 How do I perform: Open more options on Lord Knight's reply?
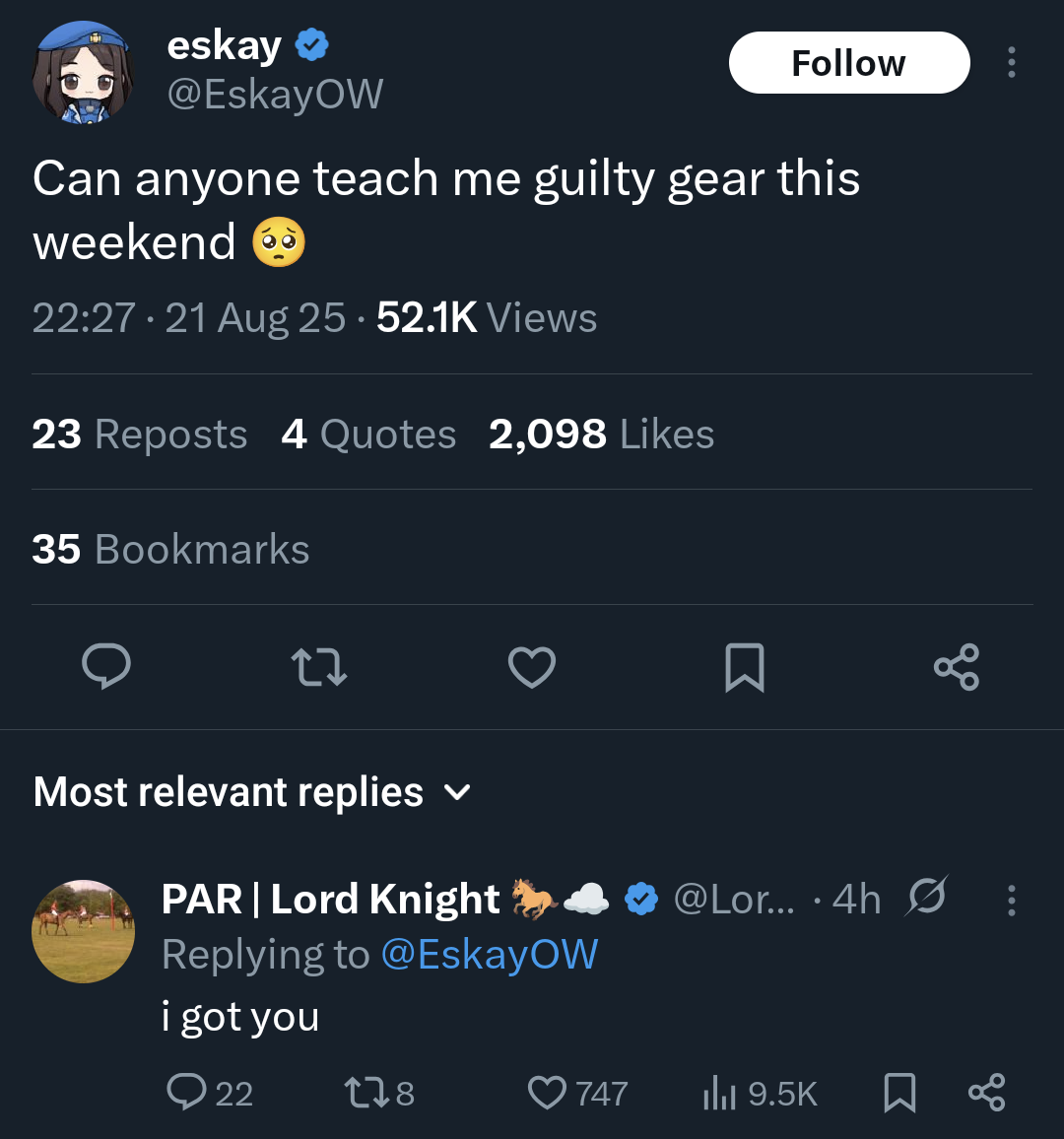1011,901
